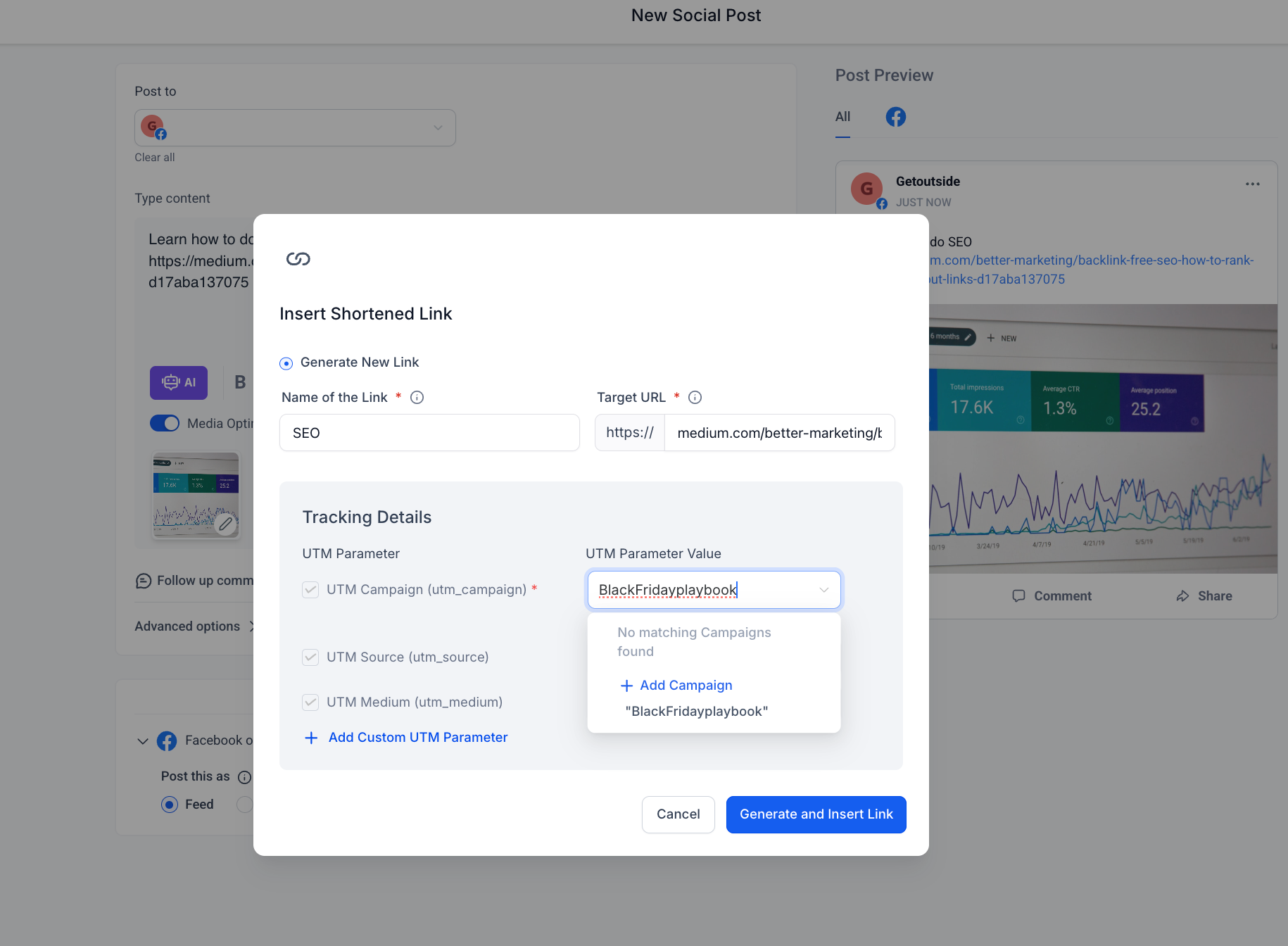Open the ellipsis menu on the Getoutside preview post
Image resolution: width=1288 pixels, height=946 pixels.
(x=1252, y=184)
